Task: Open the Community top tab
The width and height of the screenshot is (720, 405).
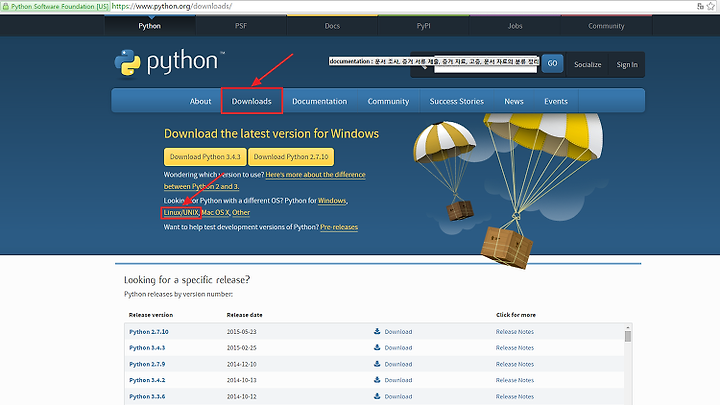Action: (606, 26)
